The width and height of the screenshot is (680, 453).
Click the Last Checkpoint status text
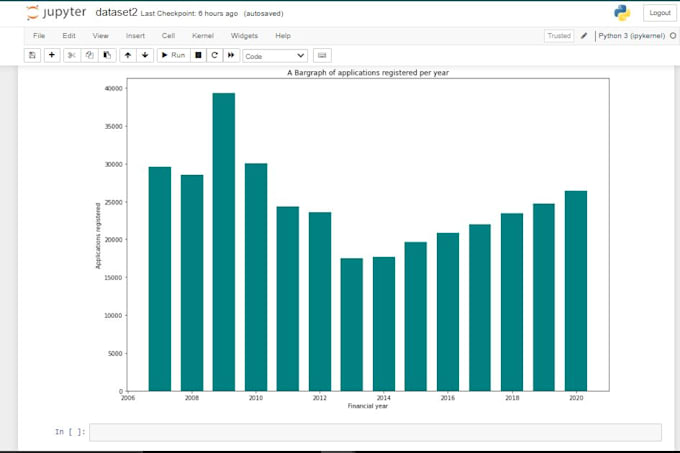[189, 13]
